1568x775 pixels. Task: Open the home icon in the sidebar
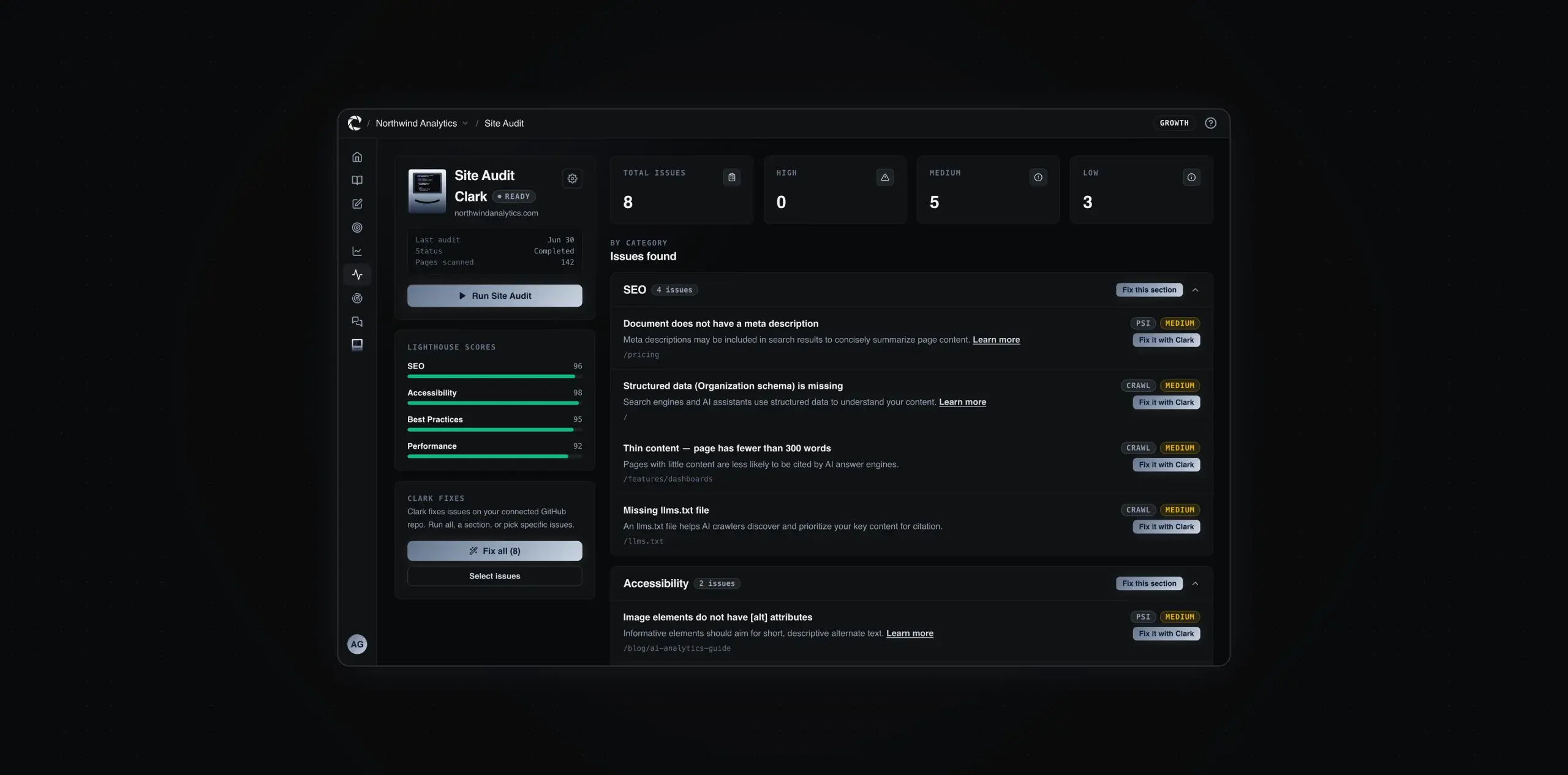(x=357, y=157)
